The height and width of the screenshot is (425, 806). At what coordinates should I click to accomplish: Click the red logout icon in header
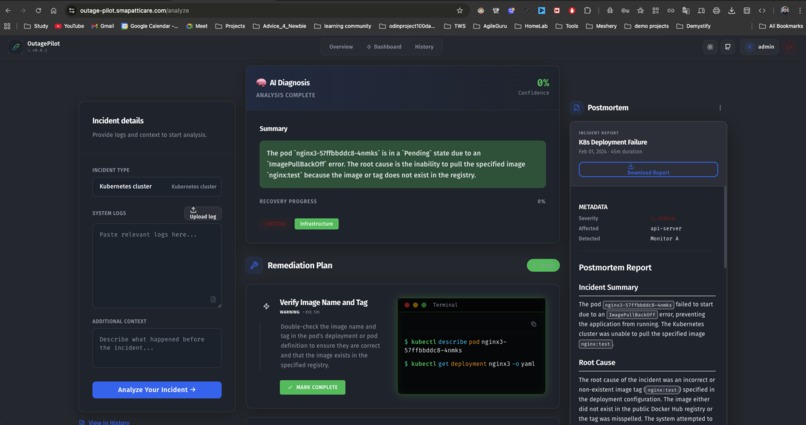coord(790,47)
